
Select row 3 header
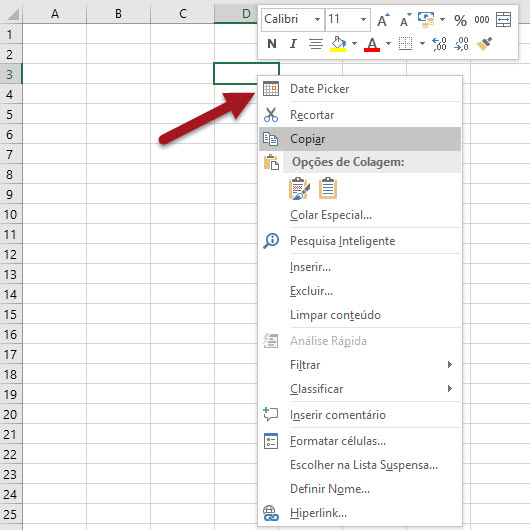(11, 74)
